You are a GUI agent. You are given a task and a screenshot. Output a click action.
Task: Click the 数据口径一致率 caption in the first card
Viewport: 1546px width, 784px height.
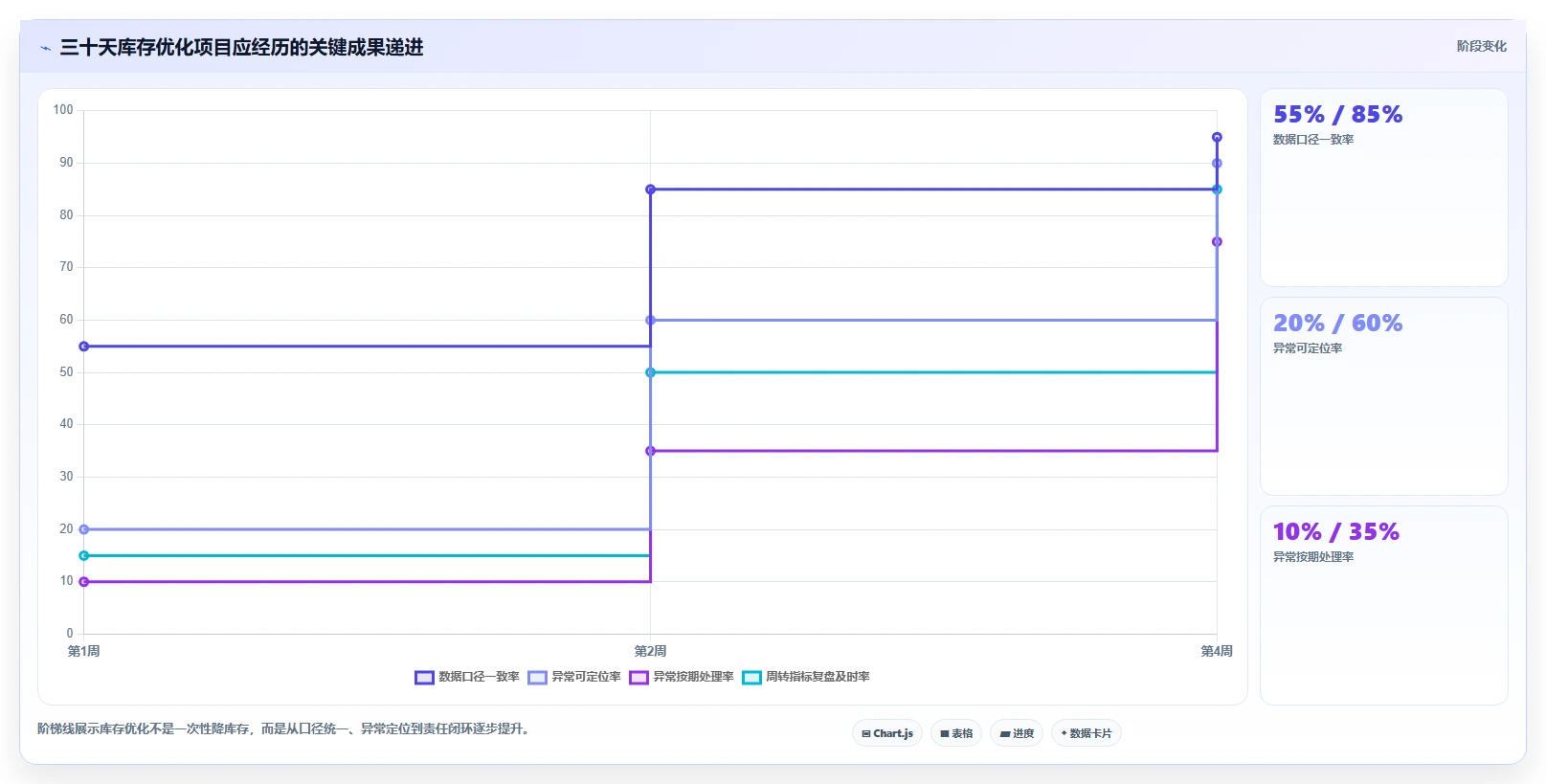click(1313, 140)
